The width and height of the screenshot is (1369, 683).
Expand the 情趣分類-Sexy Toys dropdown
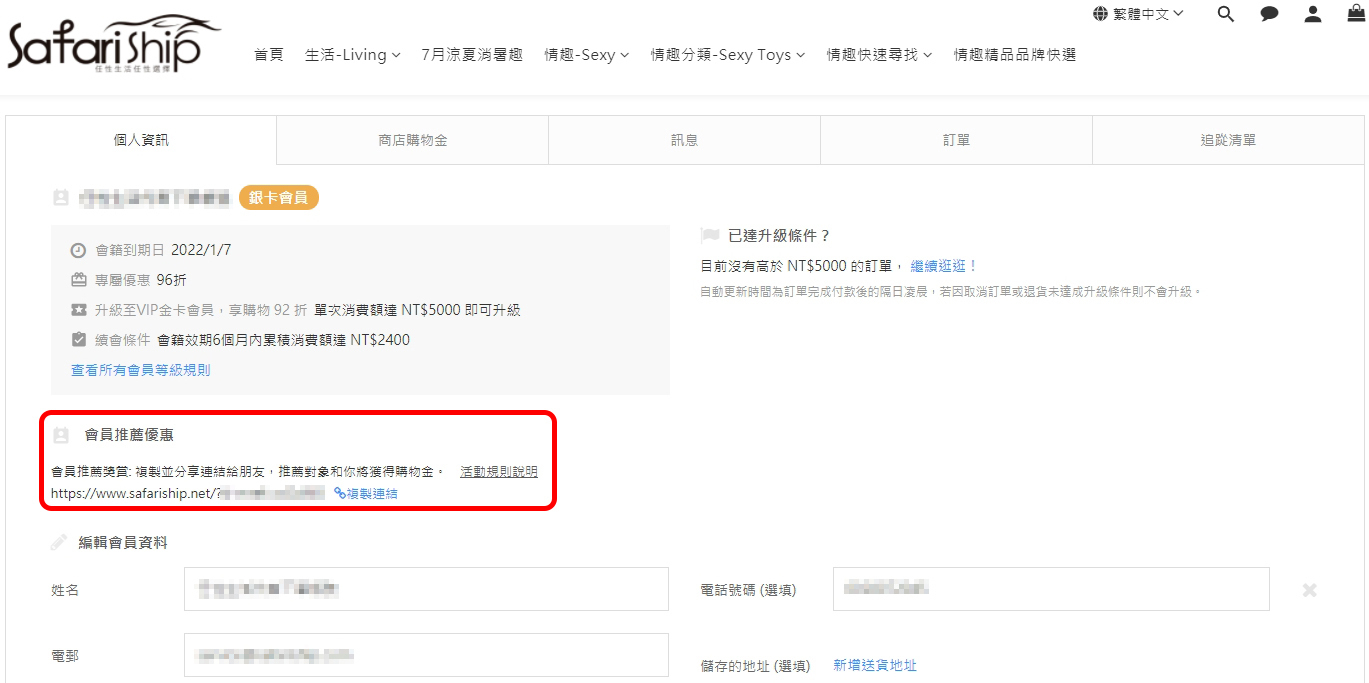728,54
